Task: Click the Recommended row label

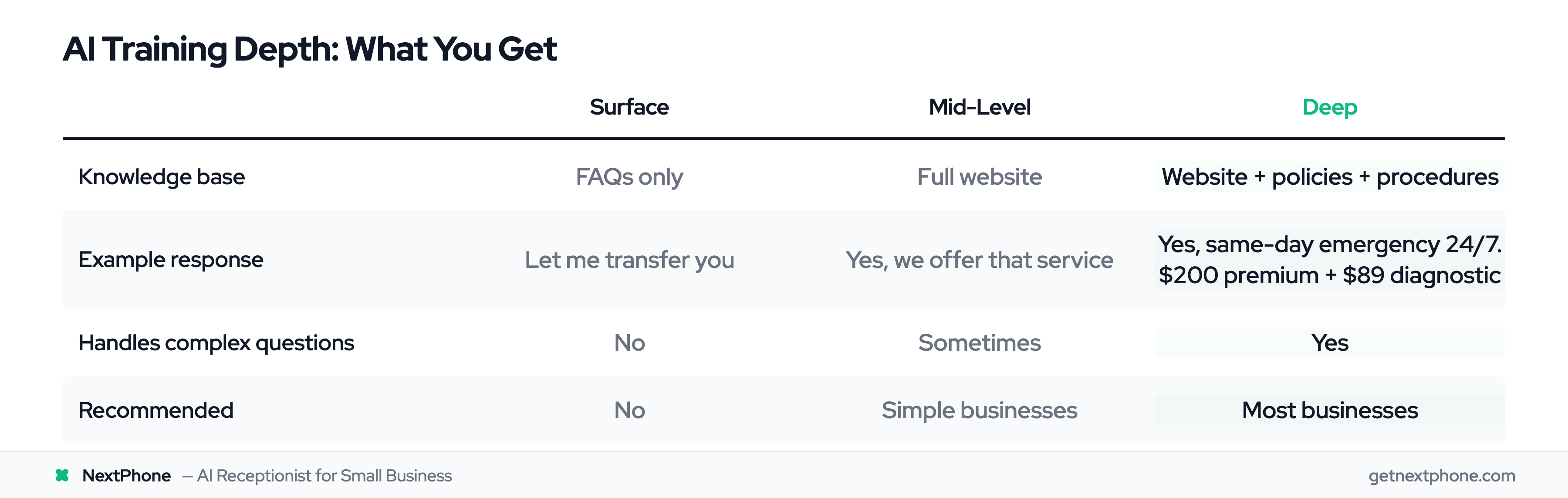Action: click(x=156, y=410)
